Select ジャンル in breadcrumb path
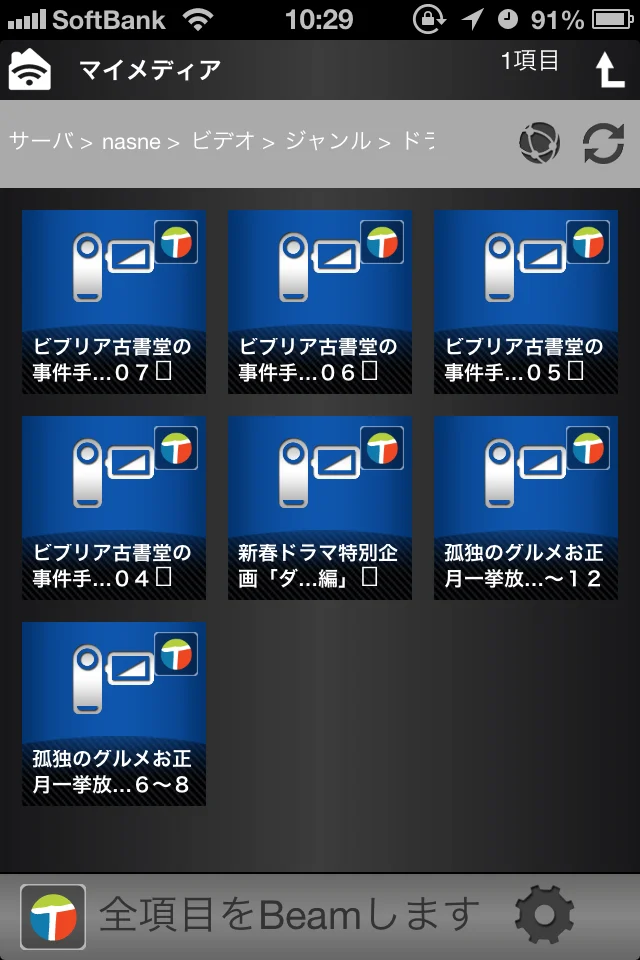 (x=328, y=141)
